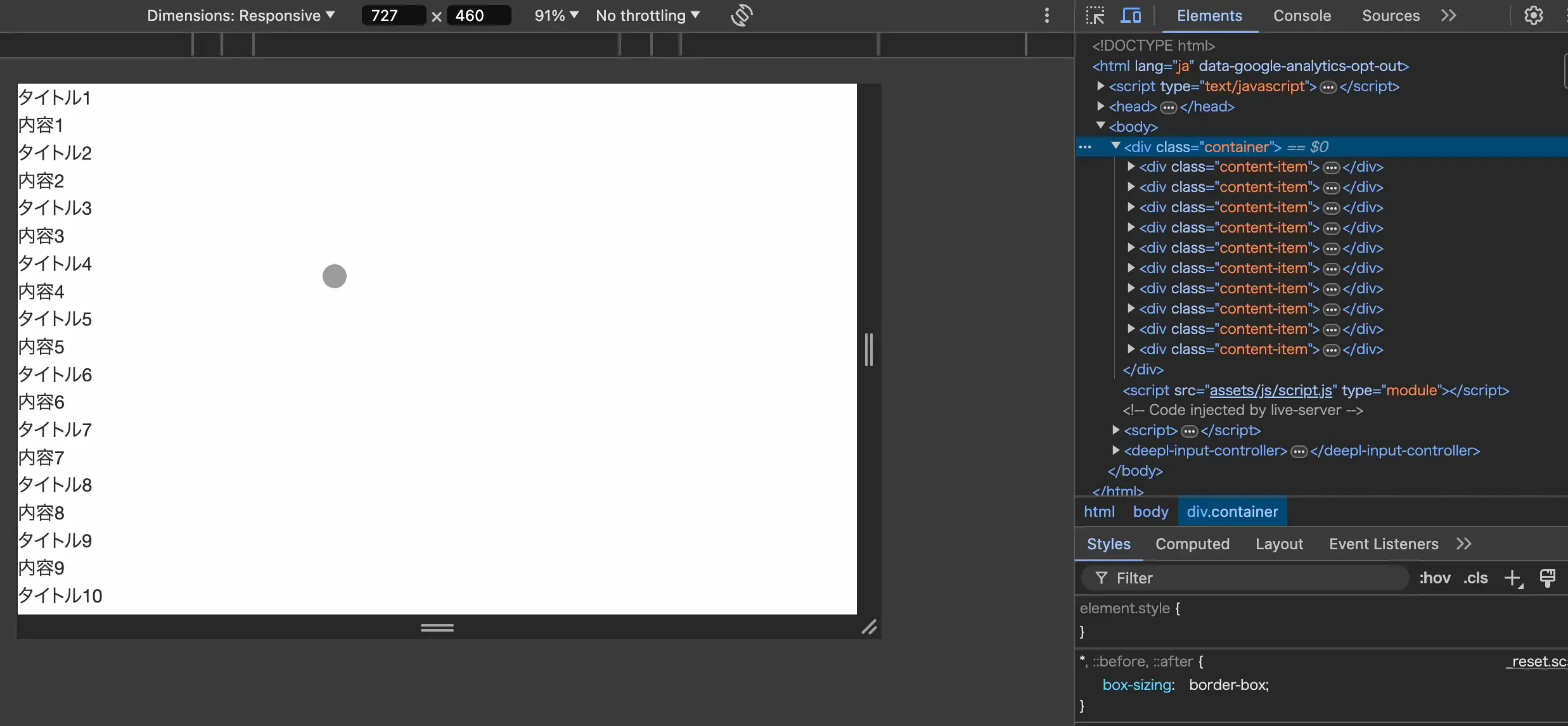The image size is (1568, 726).
Task: Click the new style rule plus icon
Action: point(1513,578)
